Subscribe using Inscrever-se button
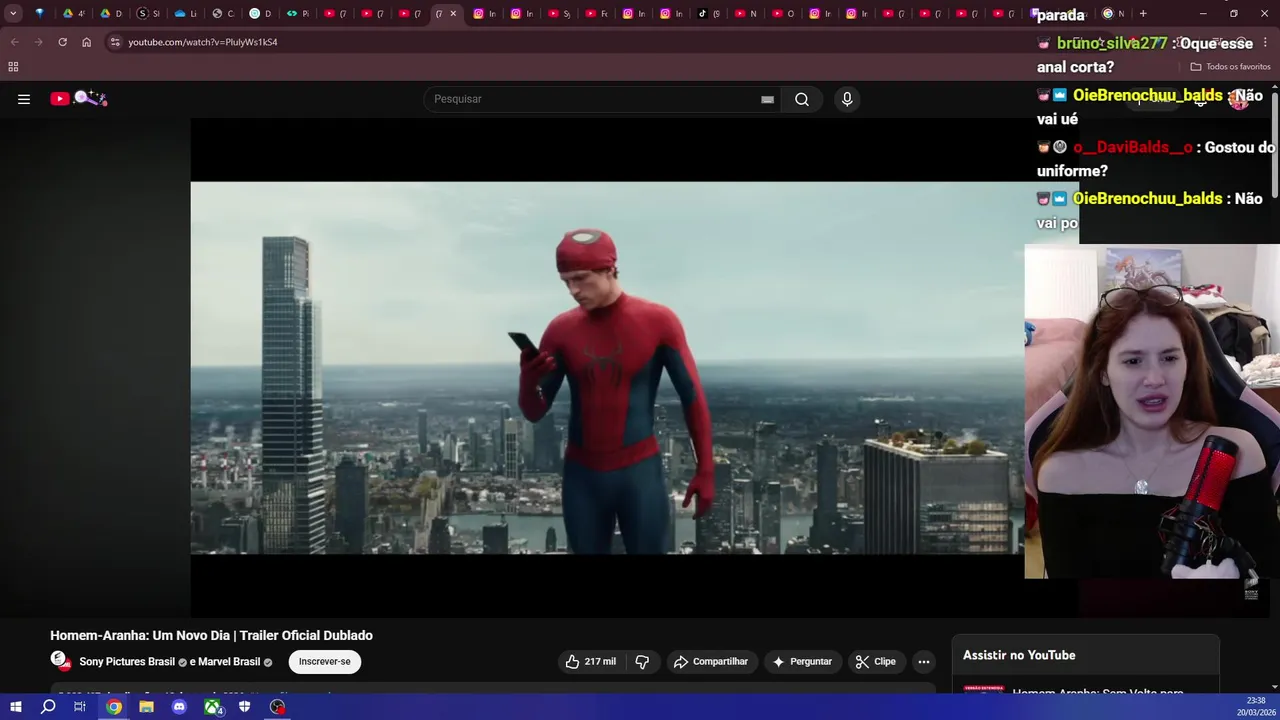1280x720 pixels. click(x=324, y=661)
